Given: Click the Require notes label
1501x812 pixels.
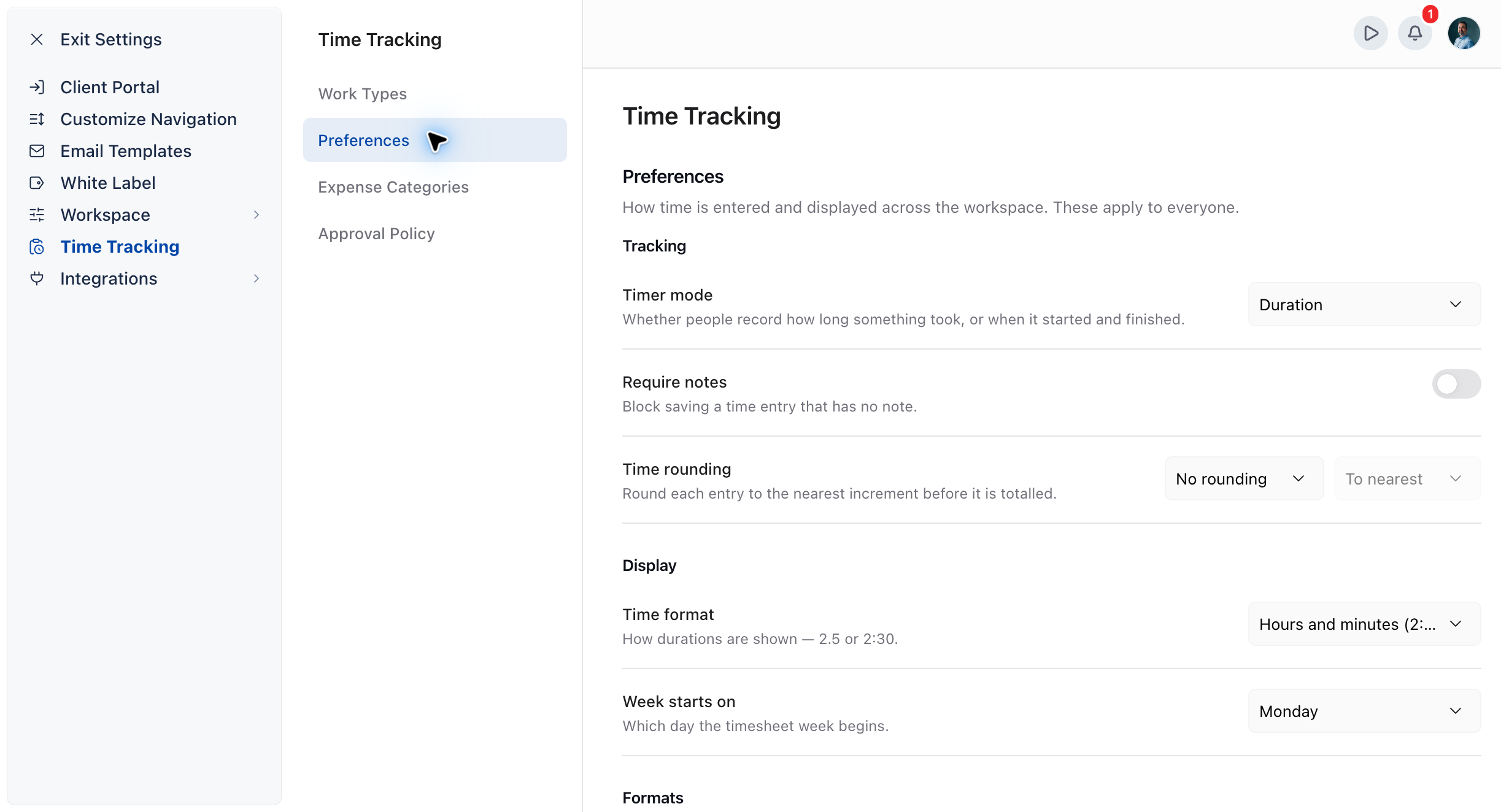Looking at the screenshot, I should pyautogui.click(x=674, y=382).
